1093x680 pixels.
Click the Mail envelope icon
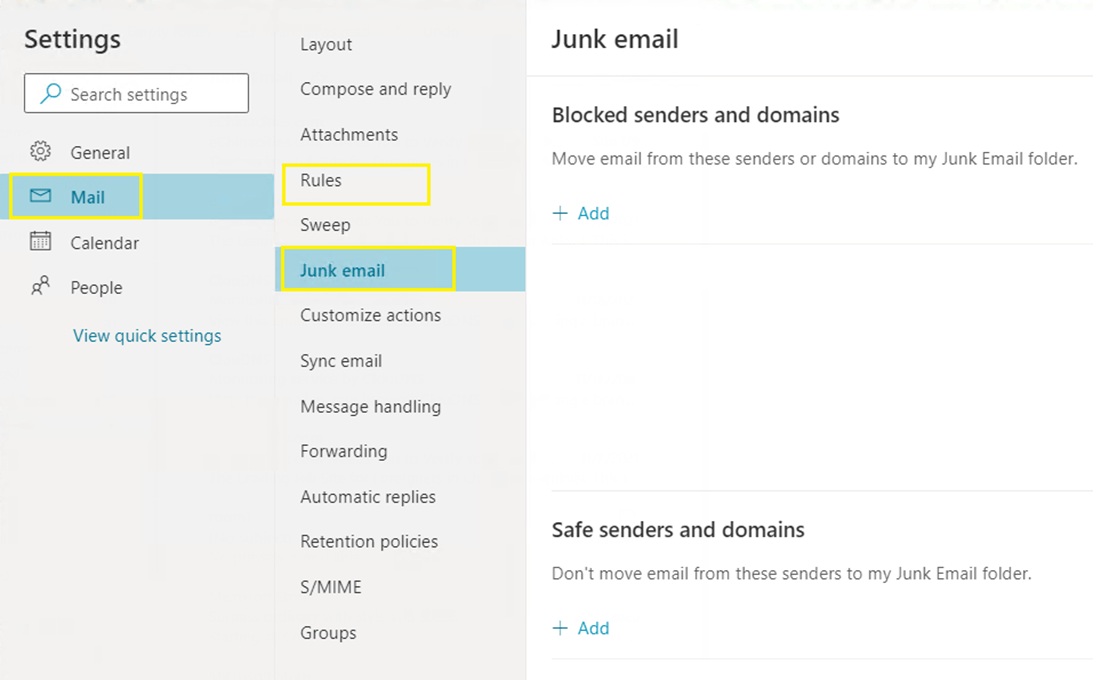(x=40, y=196)
